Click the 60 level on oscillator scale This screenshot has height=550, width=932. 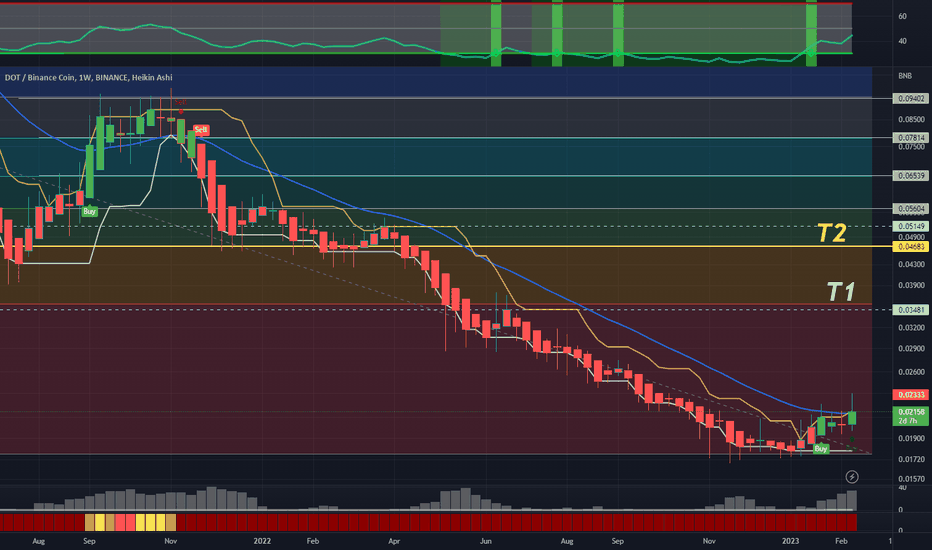pyautogui.click(x=902, y=17)
